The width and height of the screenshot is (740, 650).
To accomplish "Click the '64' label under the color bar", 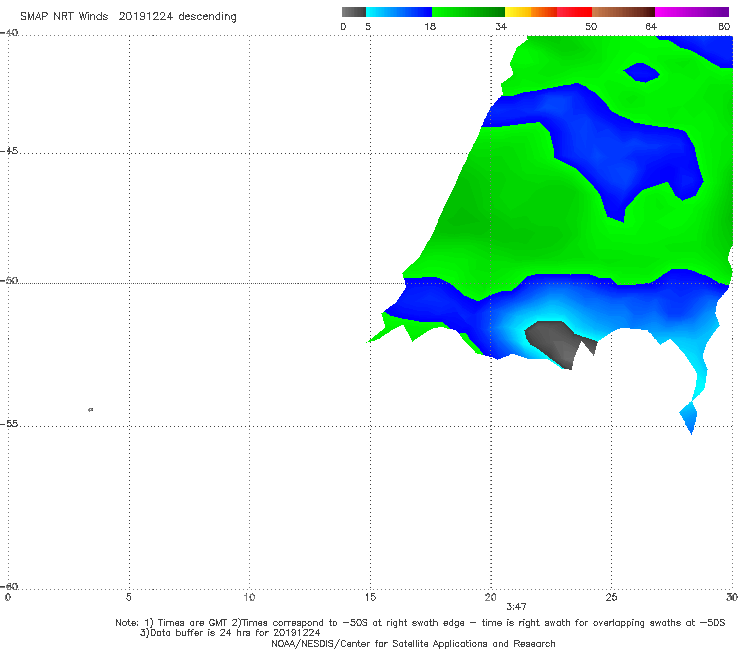I will pyautogui.click(x=651, y=27).
